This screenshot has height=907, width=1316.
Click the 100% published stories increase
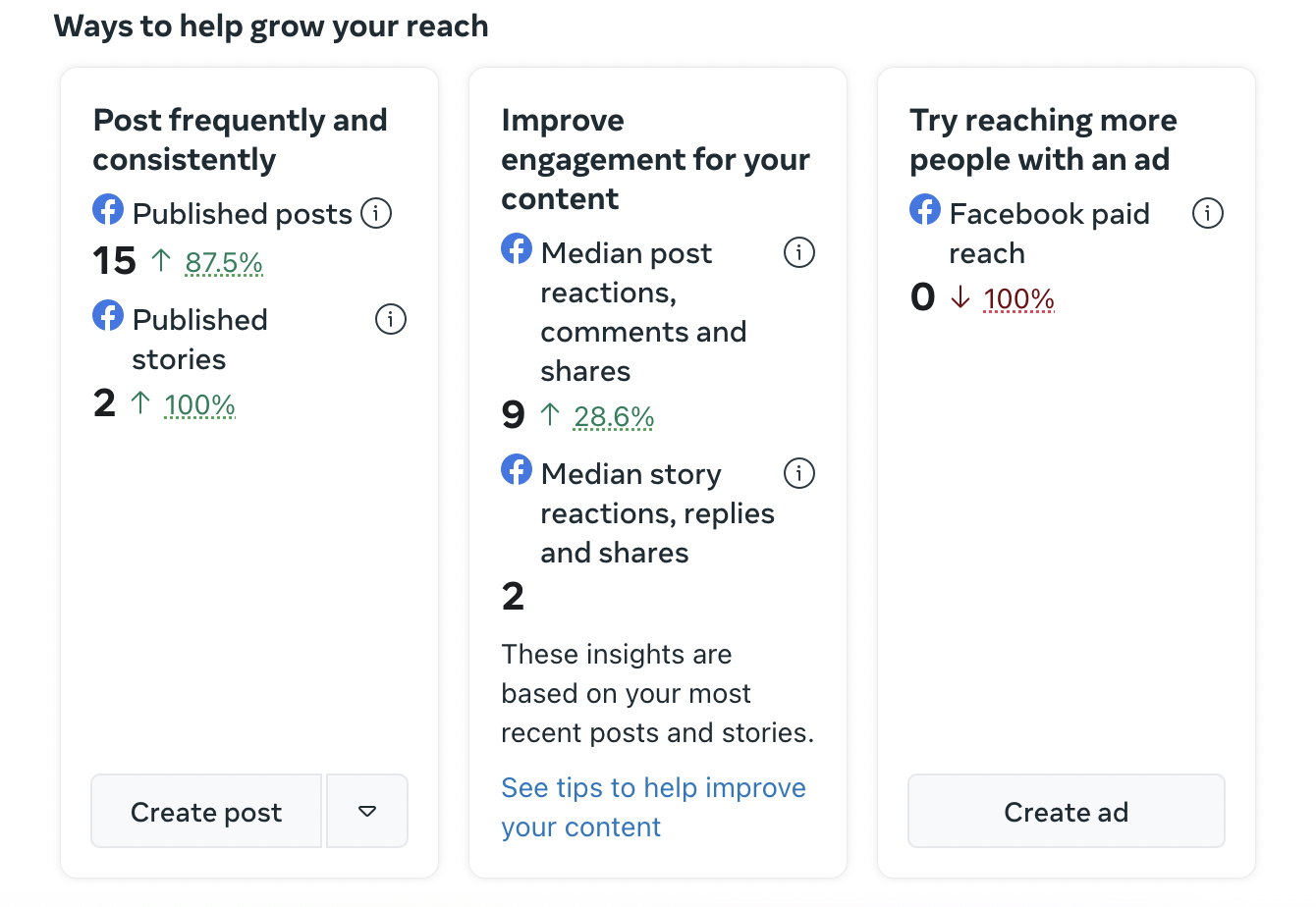(x=199, y=405)
